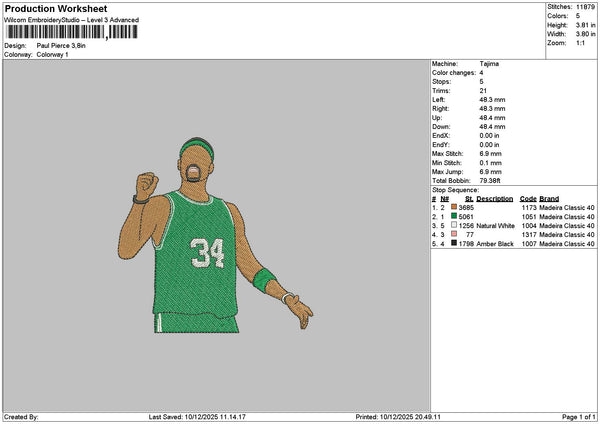600x424 pixels.
Task: Click the embroidered basketball player design preview
Action: pos(215,235)
